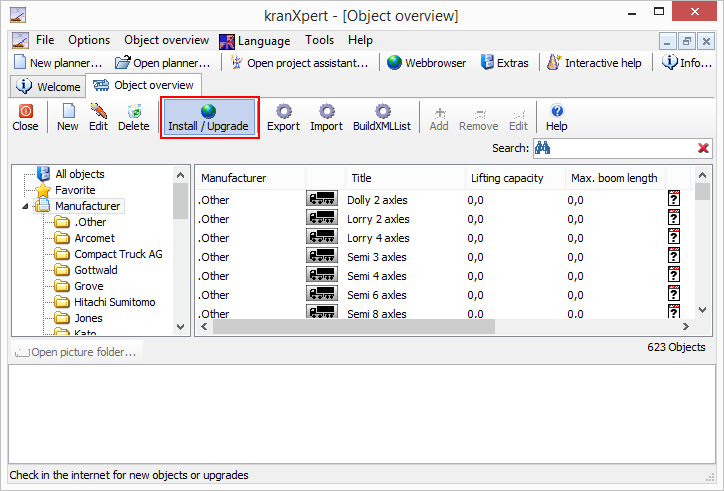Viewport: 724px width, 491px height.
Task: Click the Install / Upgrade globe icon
Action: (x=208, y=111)
